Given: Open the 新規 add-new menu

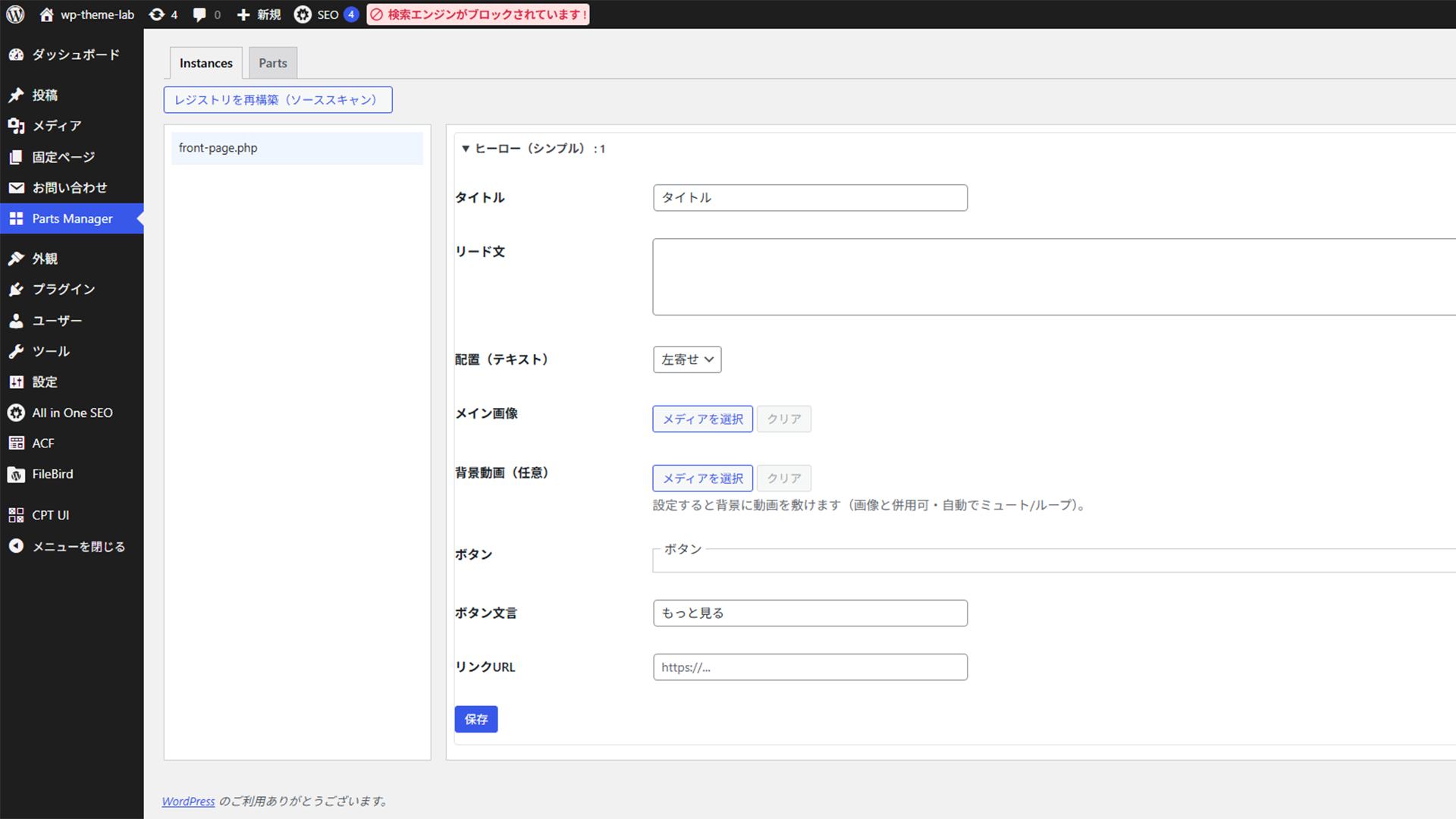Looking at the screenshot, I should tap(259, 14).
